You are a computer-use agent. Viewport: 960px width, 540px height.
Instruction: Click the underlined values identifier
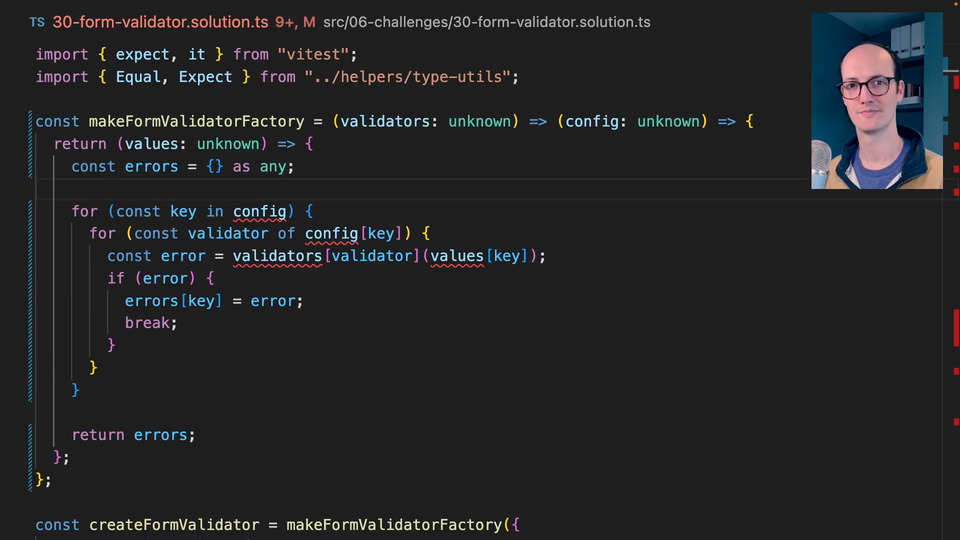[x=457, y=256]
